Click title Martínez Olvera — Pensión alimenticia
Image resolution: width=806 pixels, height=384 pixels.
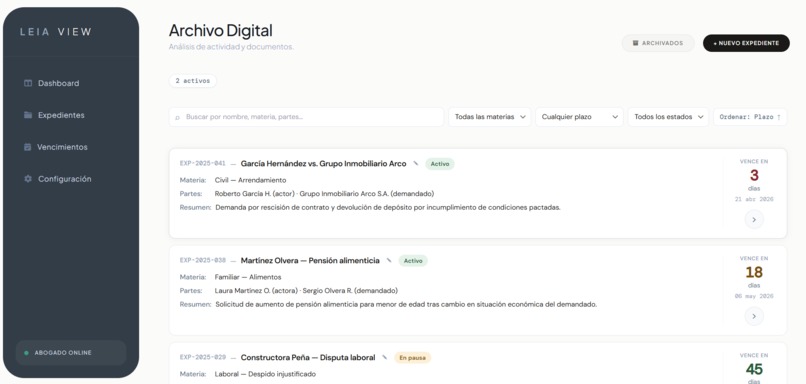click(310, 260)
